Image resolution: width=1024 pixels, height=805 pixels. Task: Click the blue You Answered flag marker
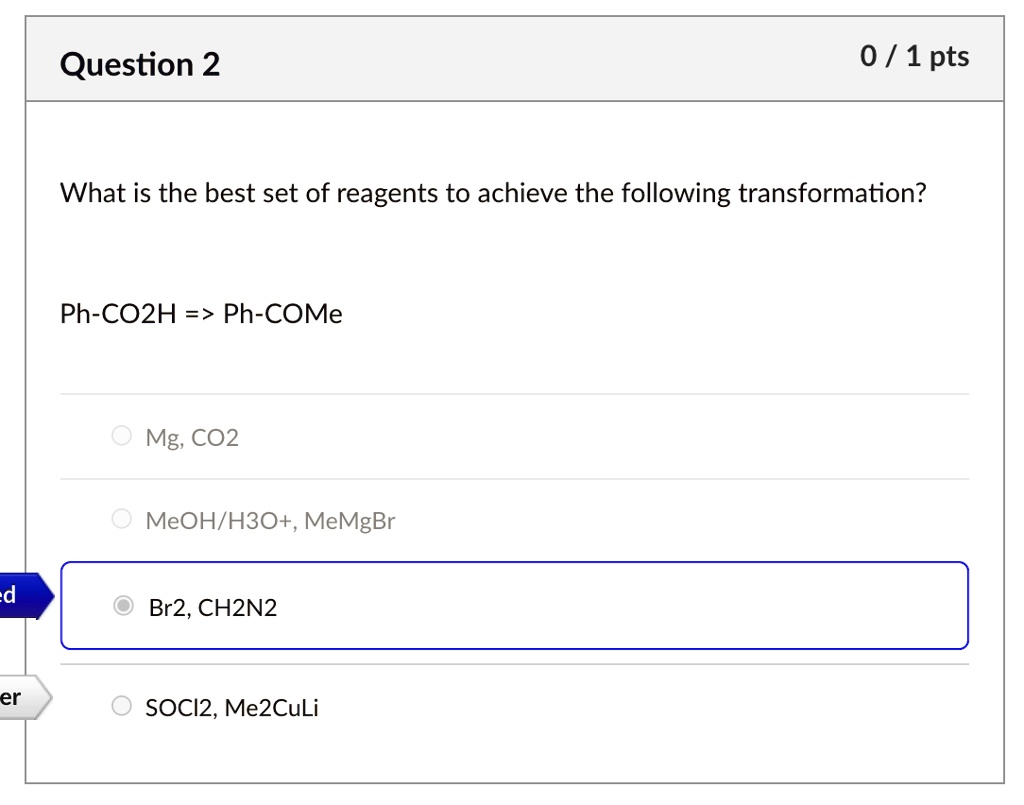pos(17,596)
